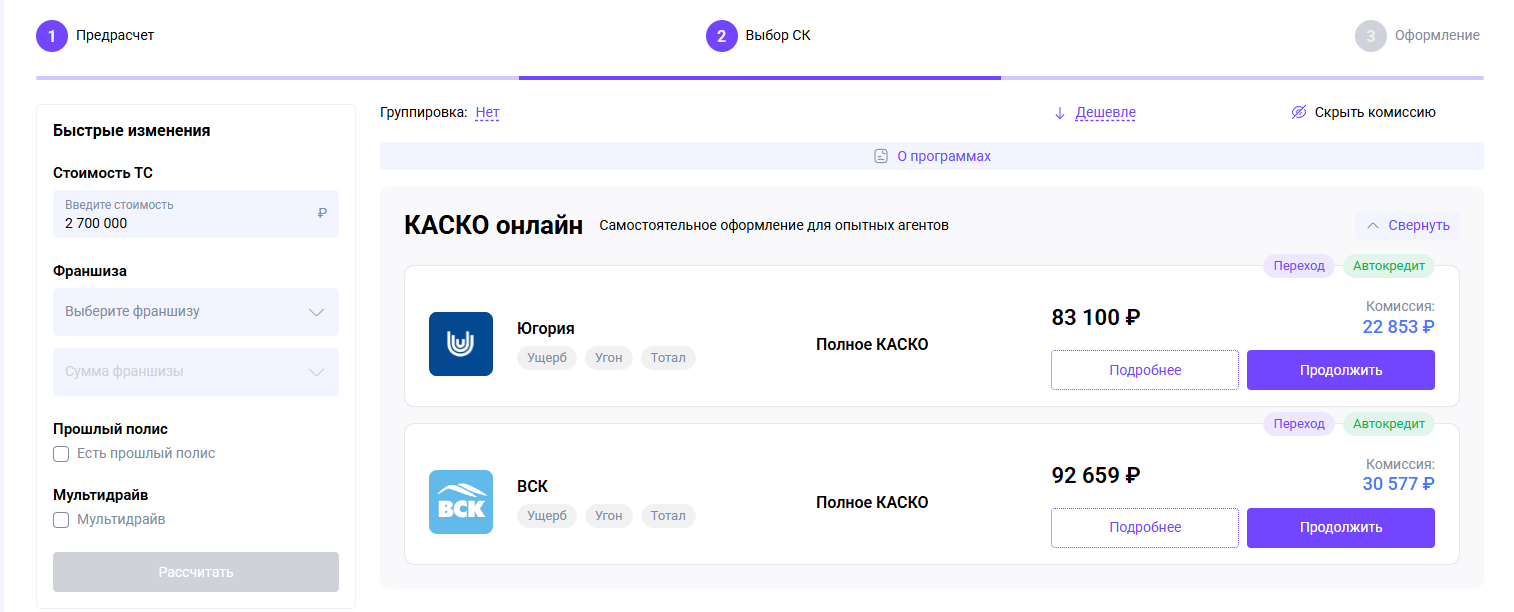
Task: Click Переход tag on ВСК card
Action: point(1299,424)
